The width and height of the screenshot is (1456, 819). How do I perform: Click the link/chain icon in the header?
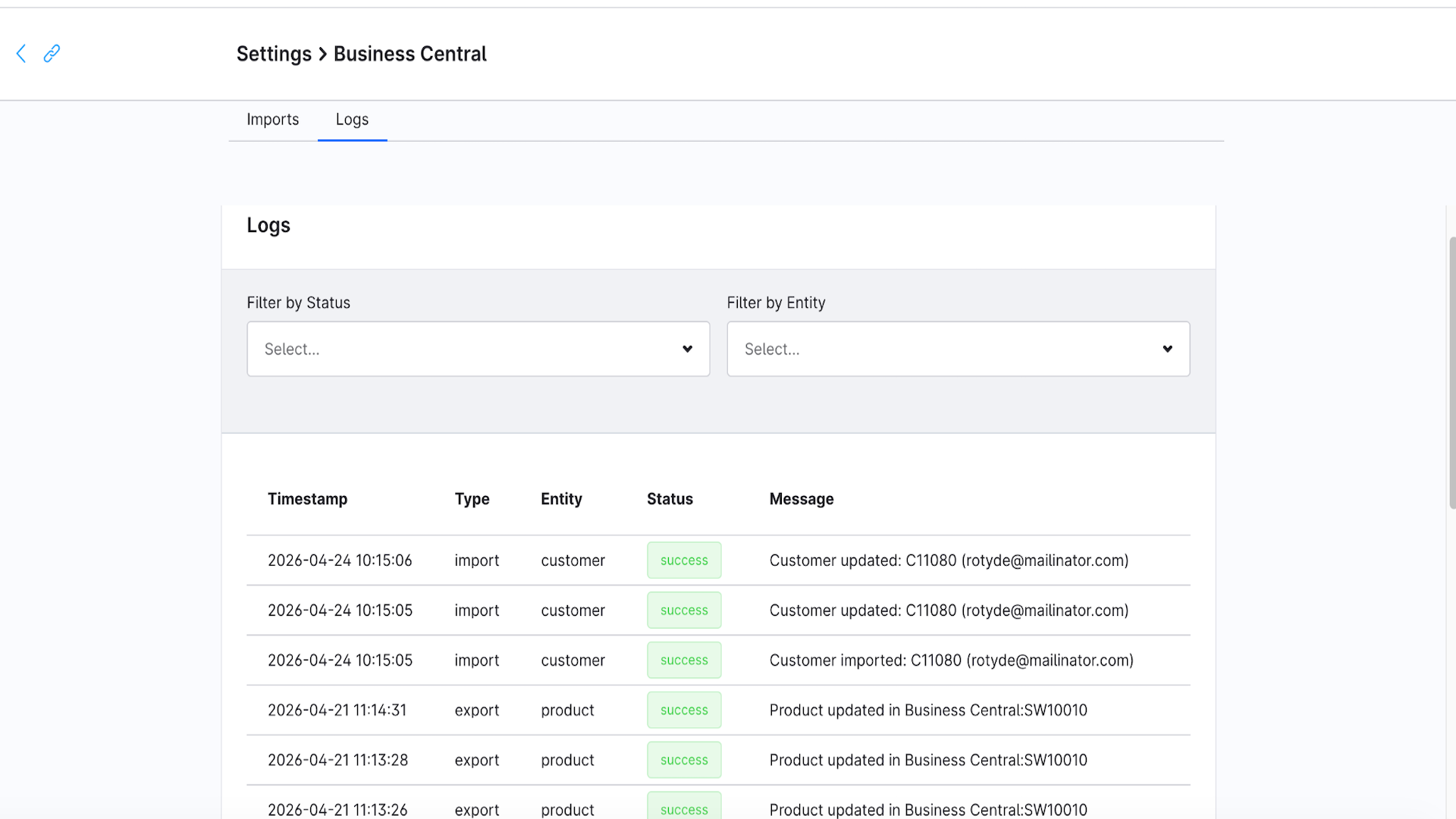[x=52, y=54]
